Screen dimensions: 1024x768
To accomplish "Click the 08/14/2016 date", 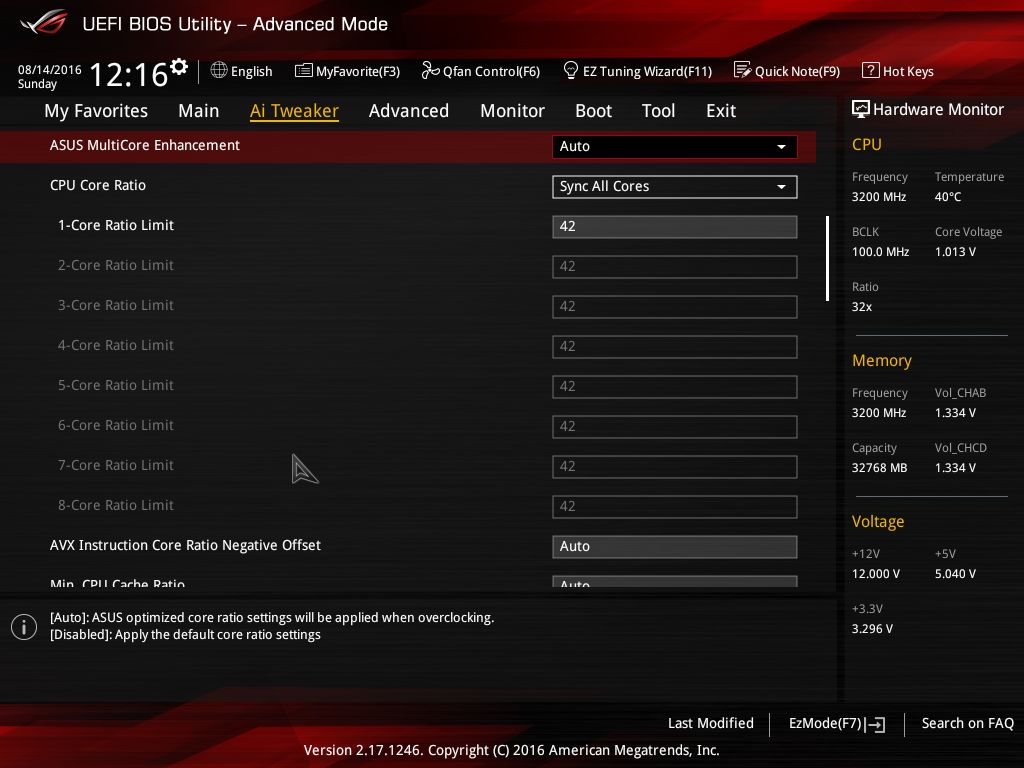I will 50,69.
